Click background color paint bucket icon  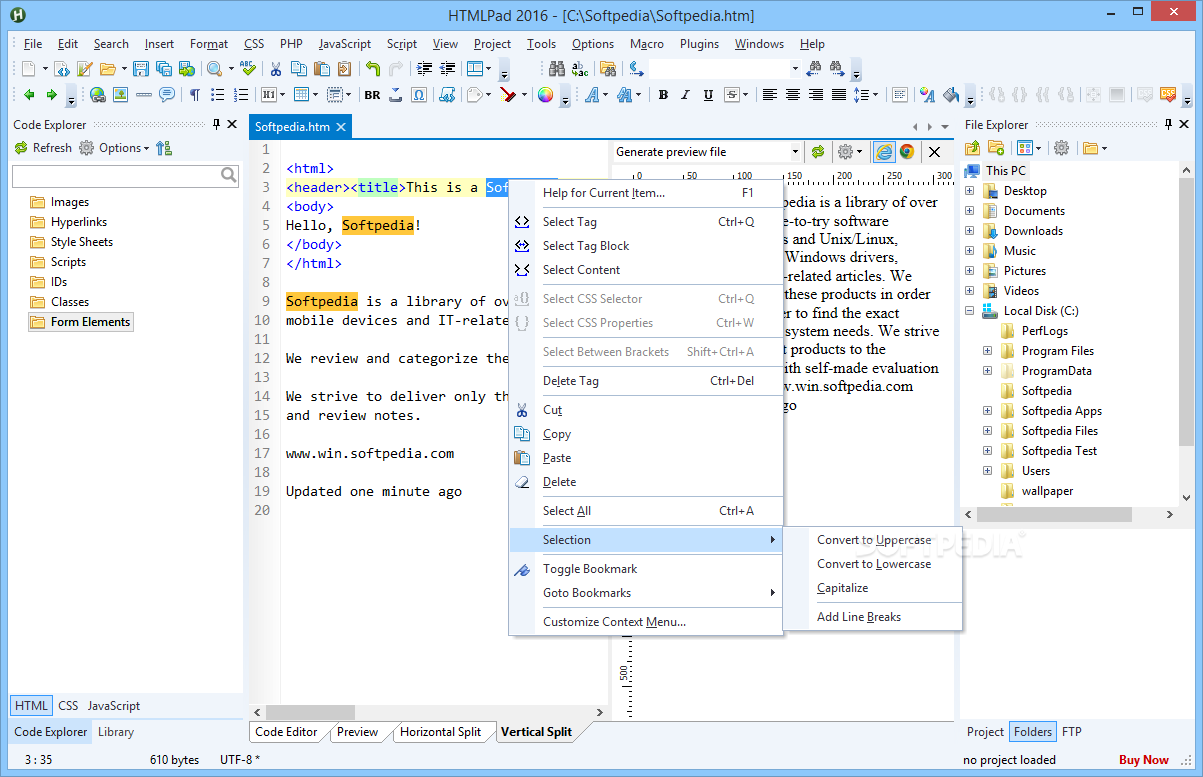click(951, 95)
